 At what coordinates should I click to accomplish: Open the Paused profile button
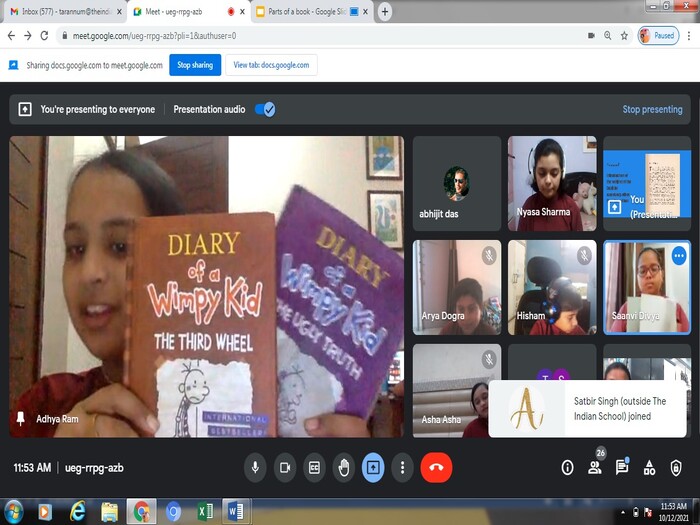(658, 36)
